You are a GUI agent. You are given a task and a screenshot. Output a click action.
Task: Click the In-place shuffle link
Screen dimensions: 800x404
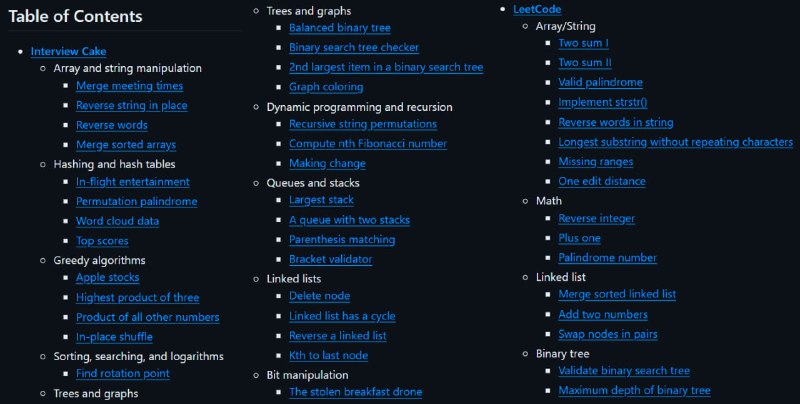pos(114,337)
